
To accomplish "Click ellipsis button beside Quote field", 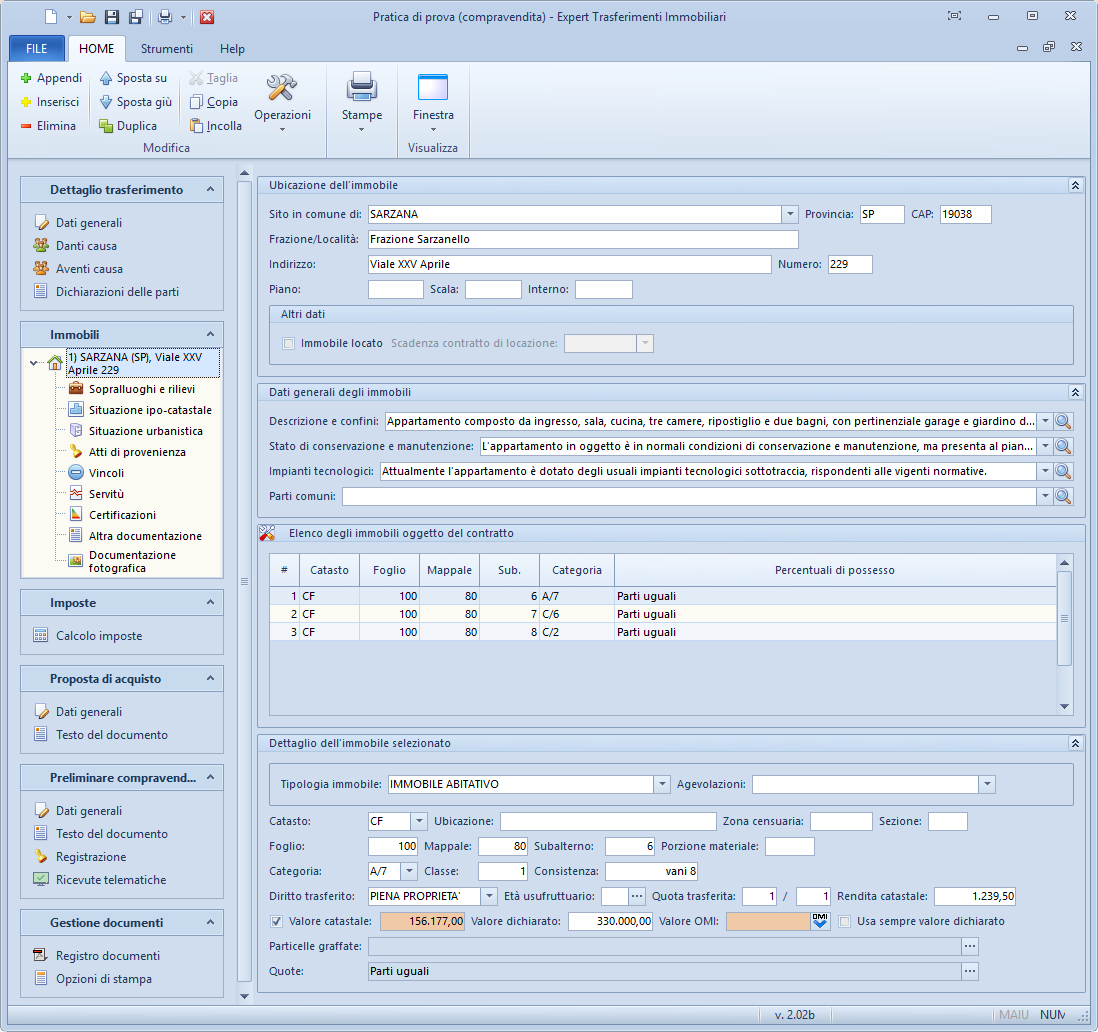I will [x=969, y=971].
